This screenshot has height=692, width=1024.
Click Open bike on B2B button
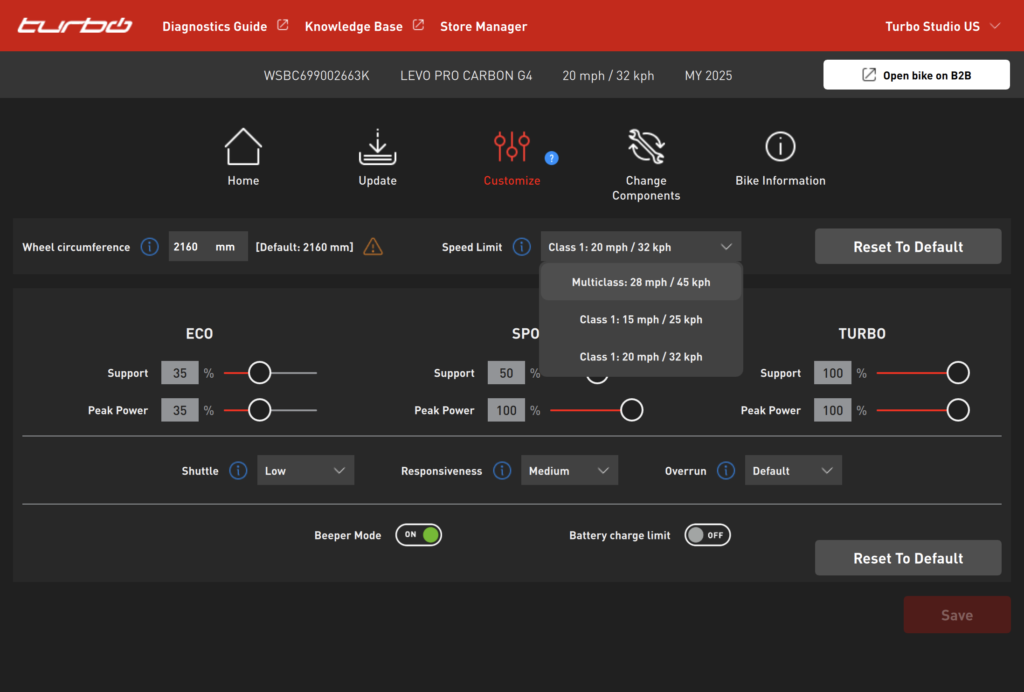tap(916, 75)
